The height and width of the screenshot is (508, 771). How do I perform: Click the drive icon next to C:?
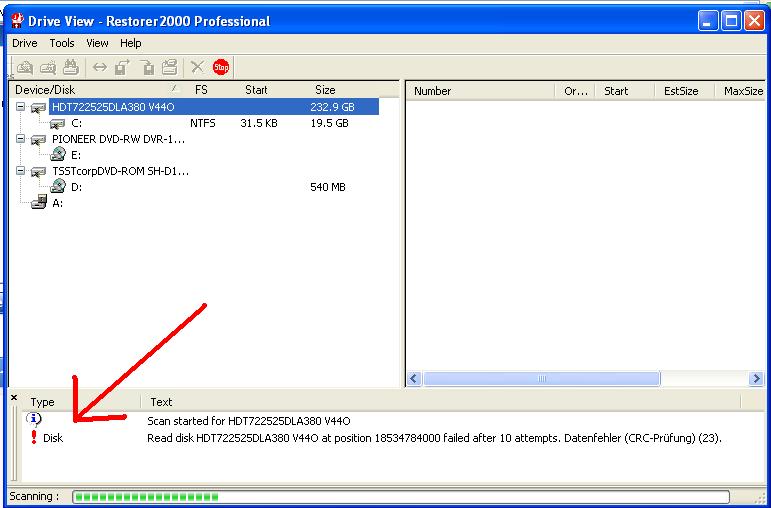57,124
